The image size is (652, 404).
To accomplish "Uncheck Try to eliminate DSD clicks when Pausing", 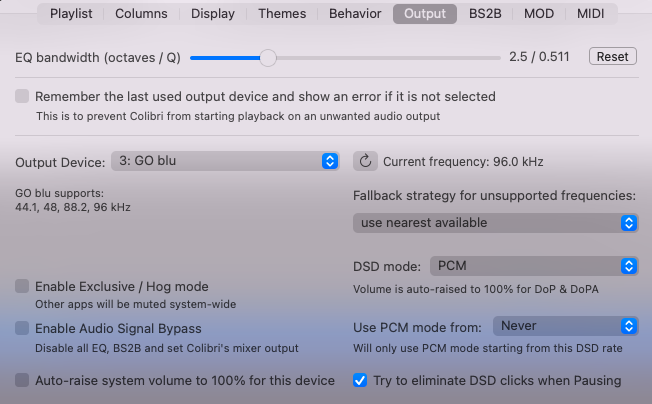I will 360,380.
